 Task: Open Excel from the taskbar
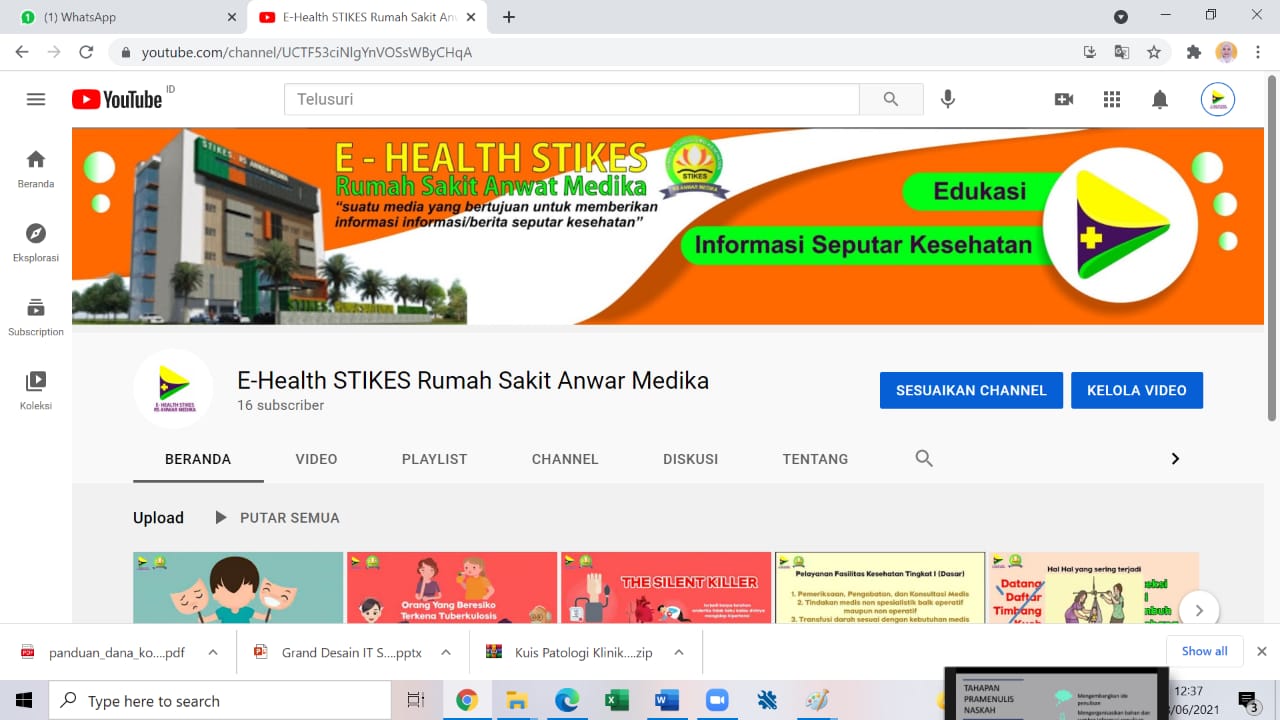coord(616,700)
